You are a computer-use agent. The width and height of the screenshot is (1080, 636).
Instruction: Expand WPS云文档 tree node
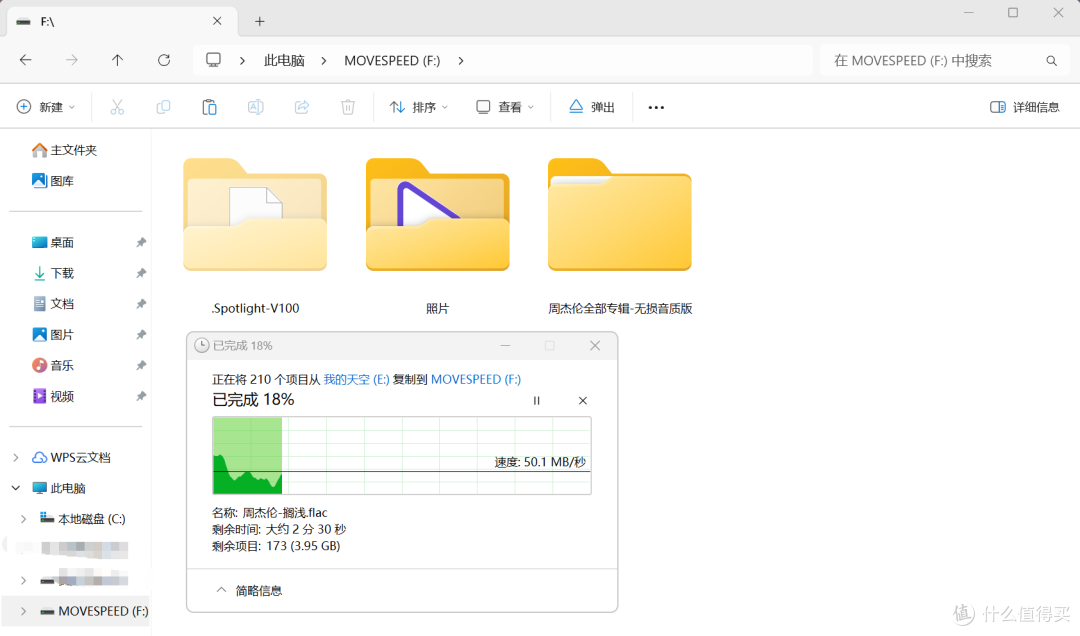[16, 458]
